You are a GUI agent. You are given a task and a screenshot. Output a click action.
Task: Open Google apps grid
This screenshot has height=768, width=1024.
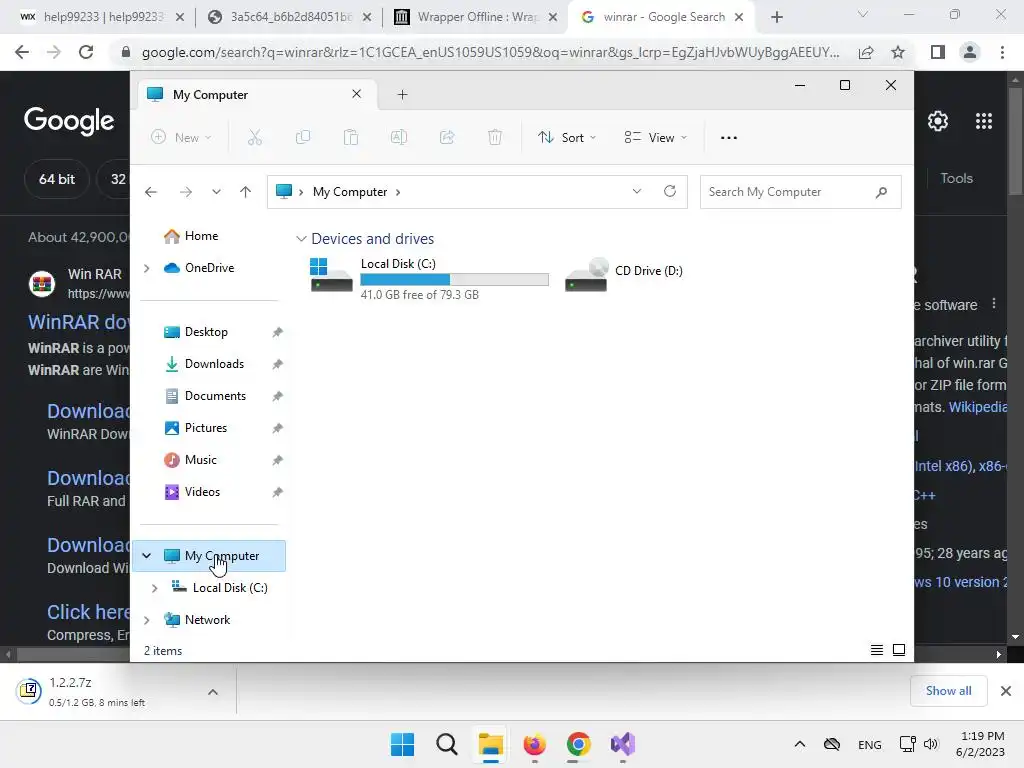coord(984,121)
